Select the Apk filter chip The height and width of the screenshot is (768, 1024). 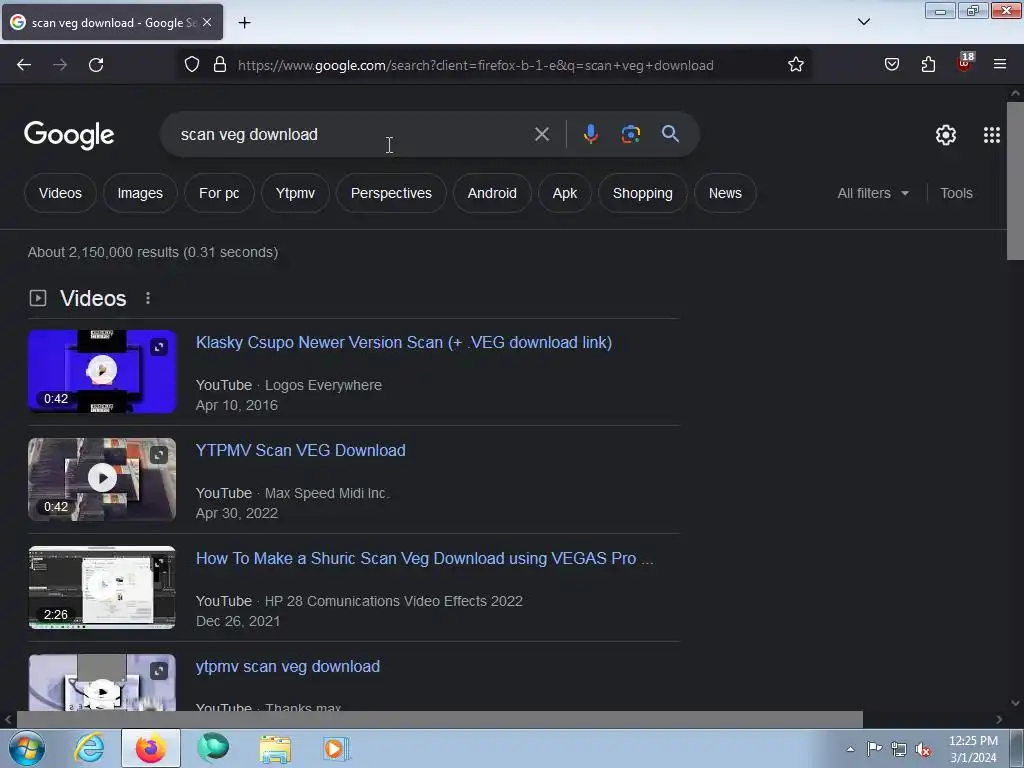[x=565, y=193]
